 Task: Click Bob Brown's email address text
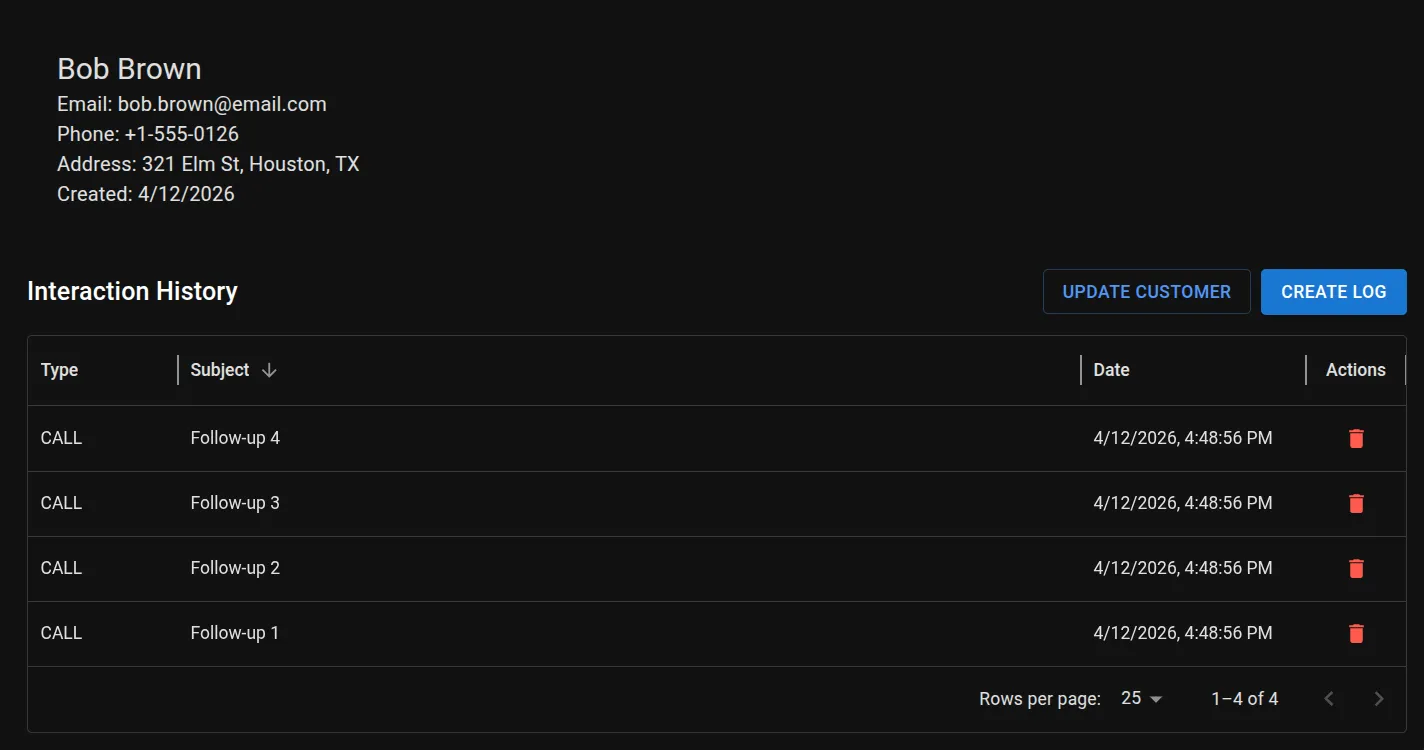(x=222, y=104)
